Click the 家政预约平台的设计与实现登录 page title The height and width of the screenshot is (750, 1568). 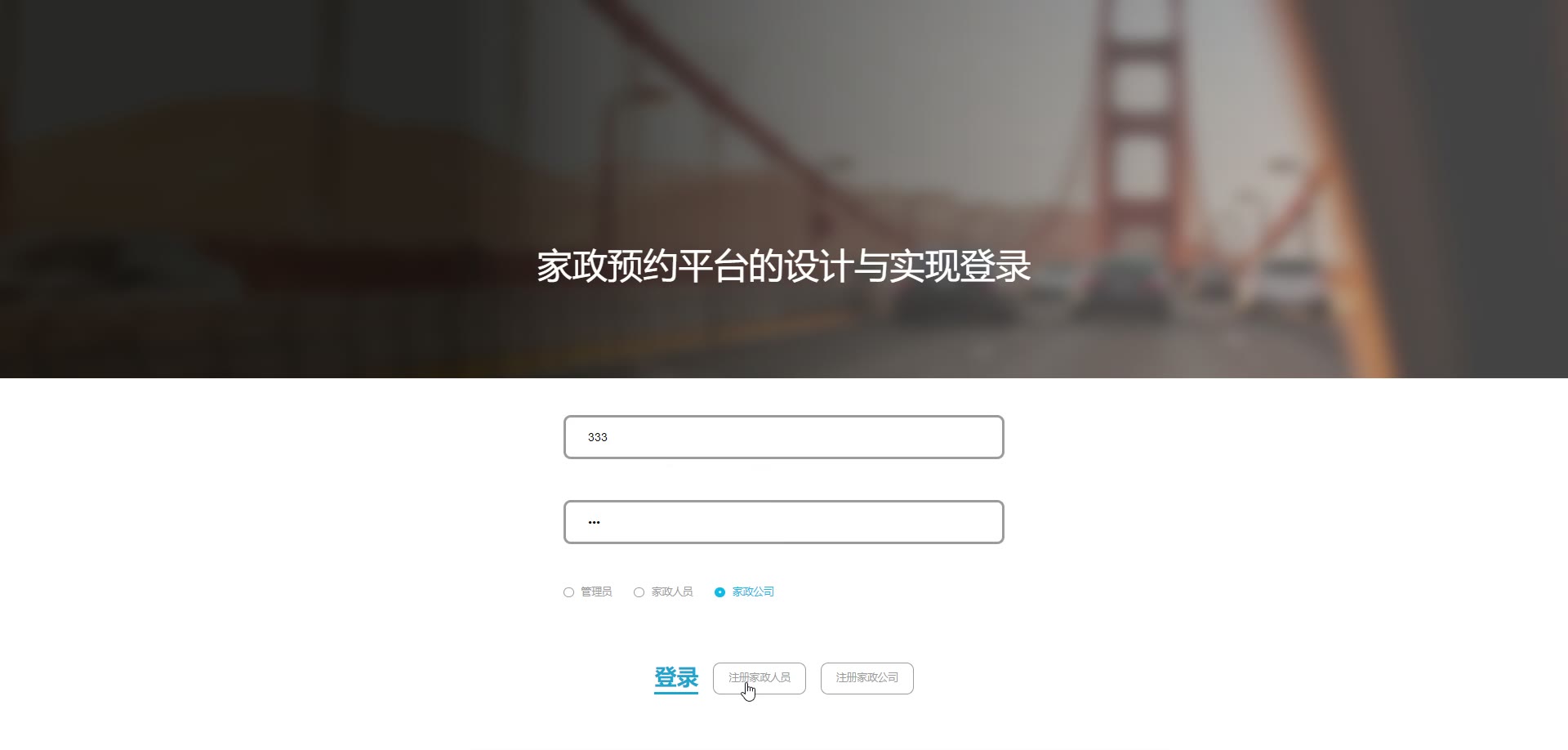(783, 266)
